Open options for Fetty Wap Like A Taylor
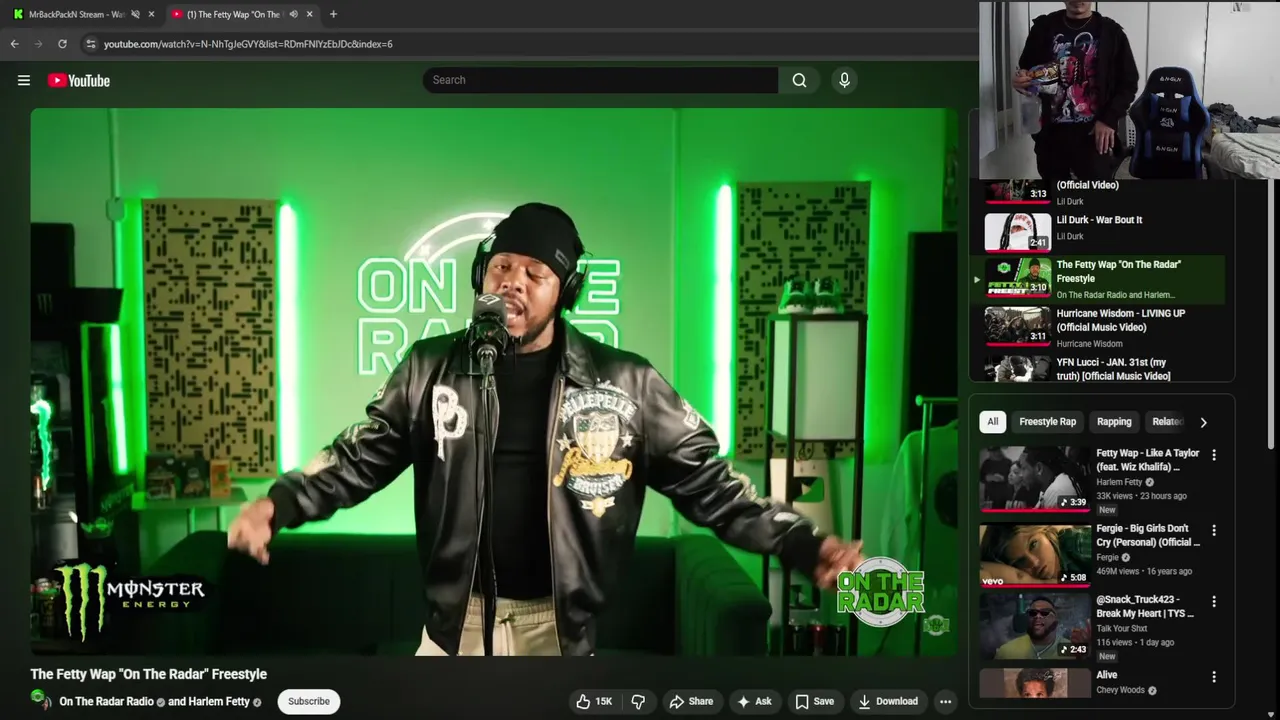Screen dimensions: 1280x720 coord(1214,454)
